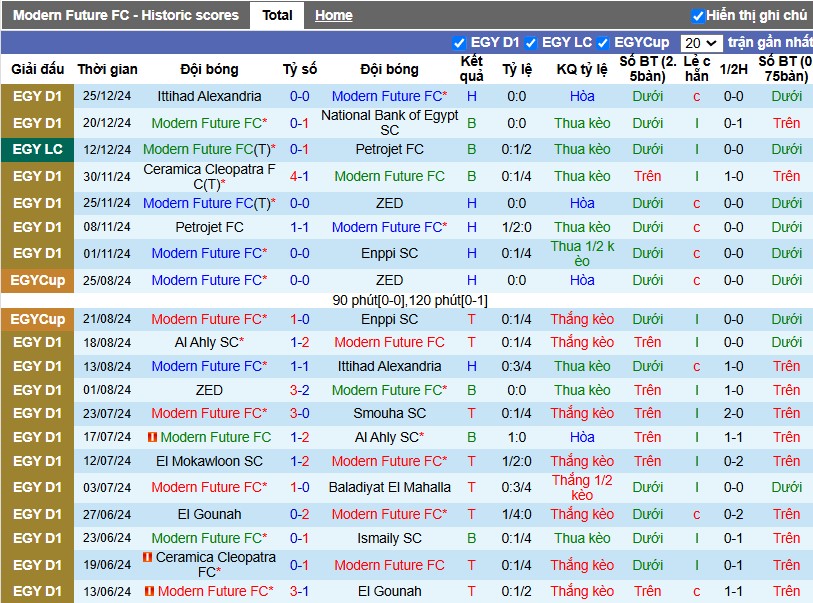Click Trên over/under on 30/11/24 row

(648, 176)
